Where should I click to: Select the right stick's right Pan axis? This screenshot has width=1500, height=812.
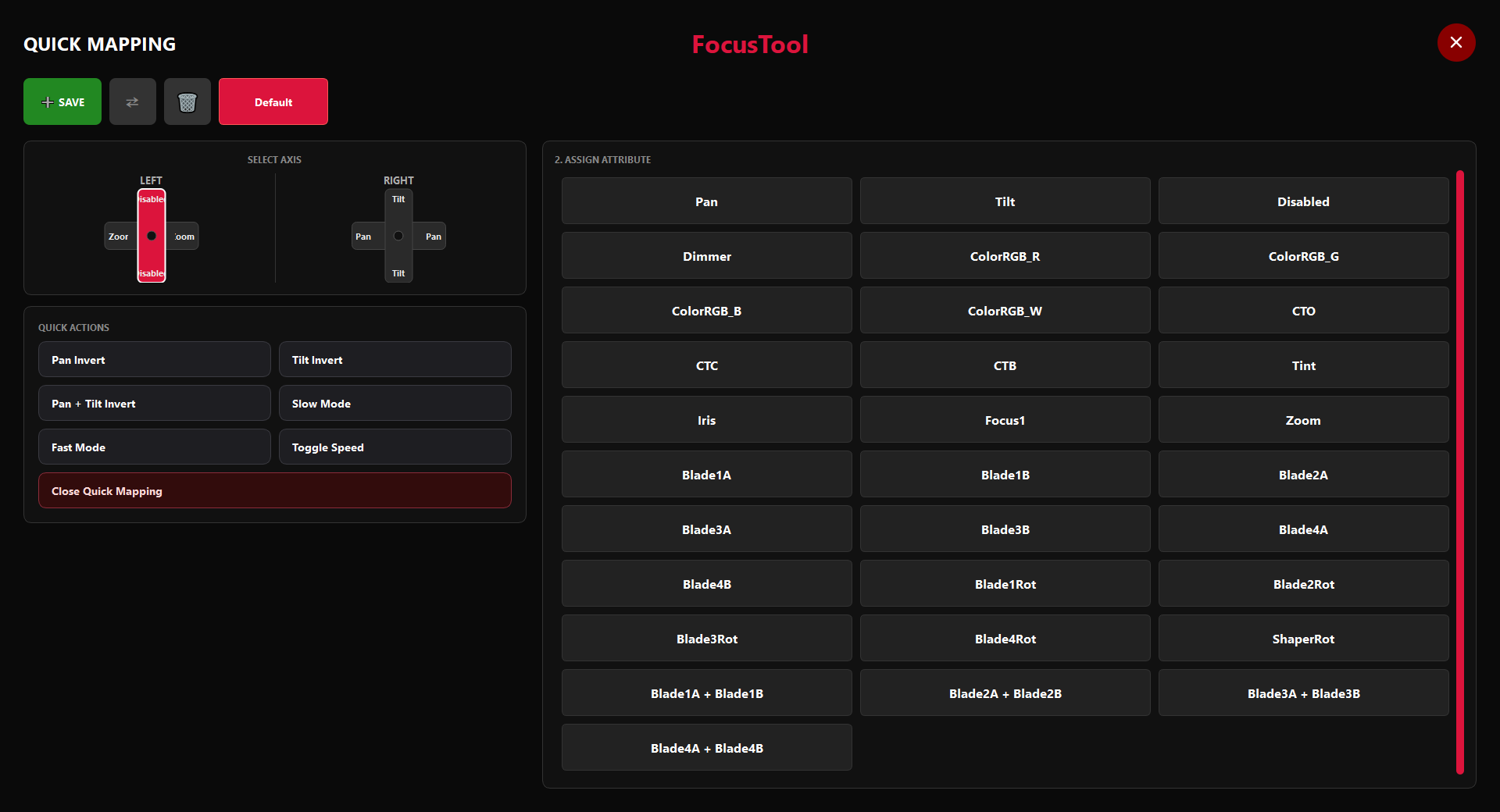[430, 236]
